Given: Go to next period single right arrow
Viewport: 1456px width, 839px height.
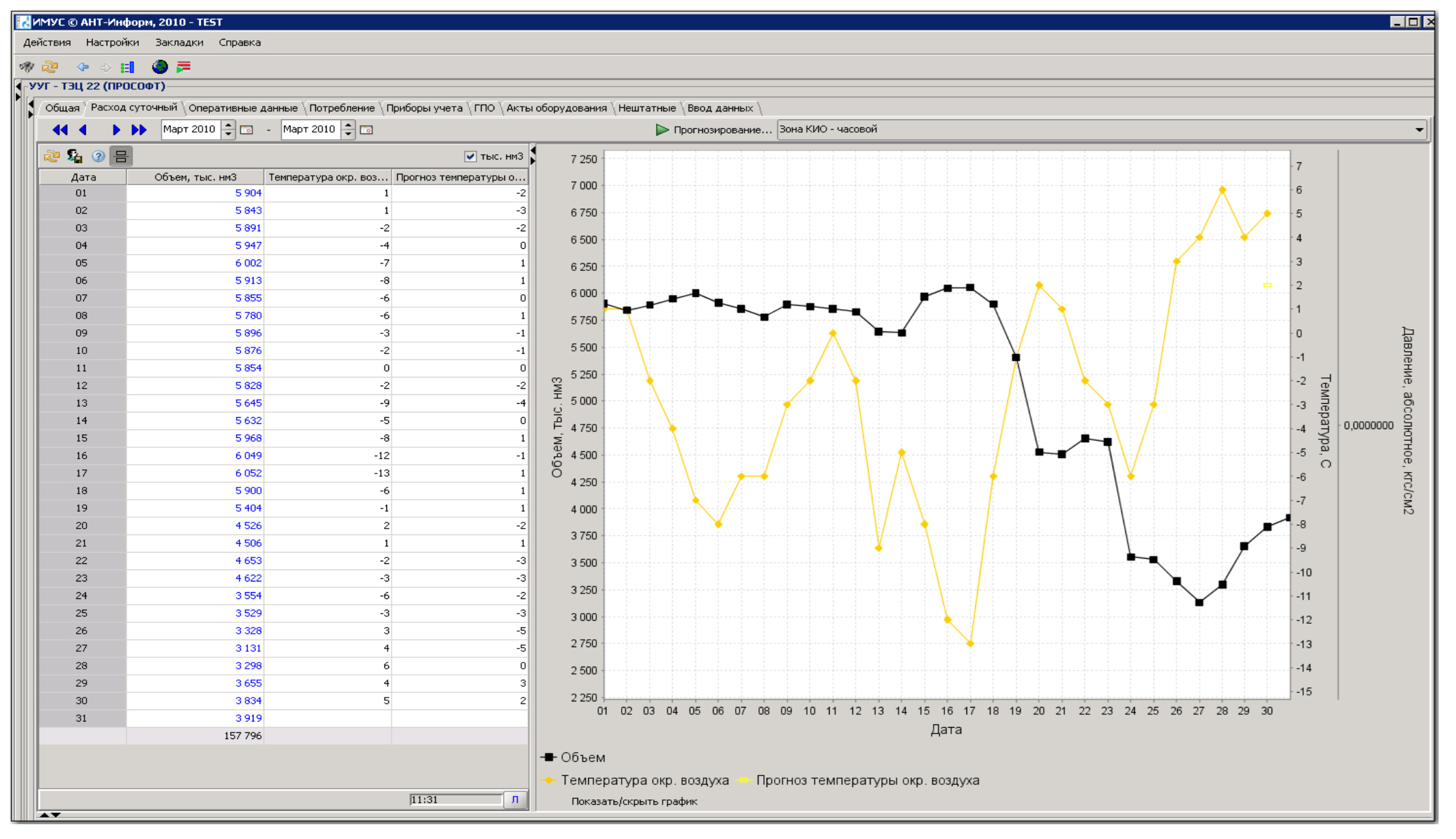Looking at the screenshot, I should [116, 130].
